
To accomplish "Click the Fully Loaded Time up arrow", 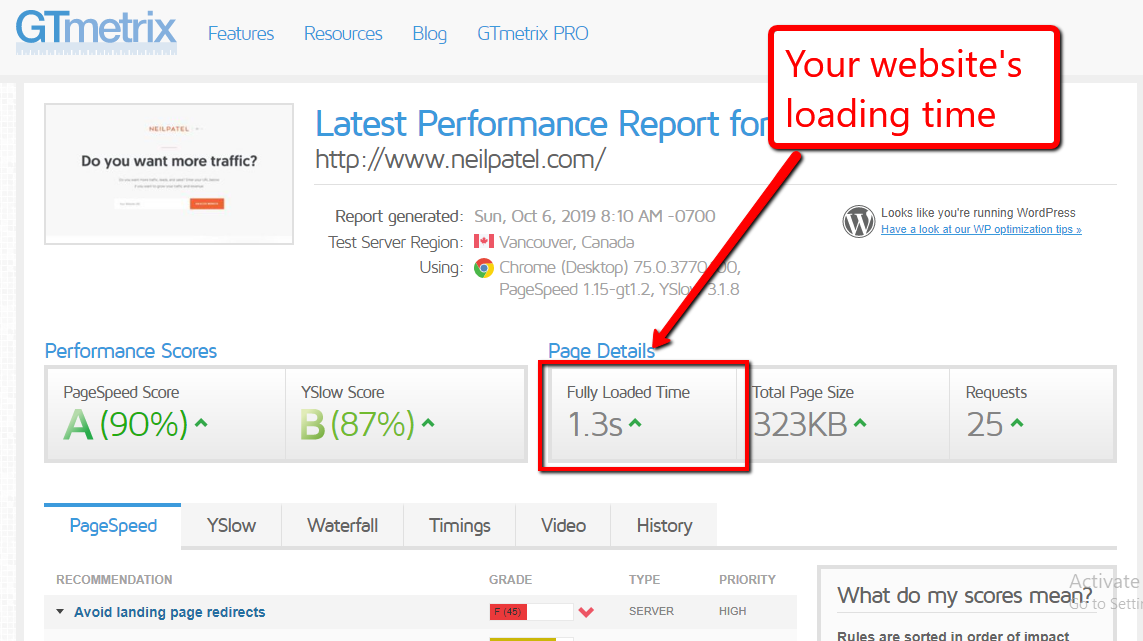I will (x=635, y=422).
